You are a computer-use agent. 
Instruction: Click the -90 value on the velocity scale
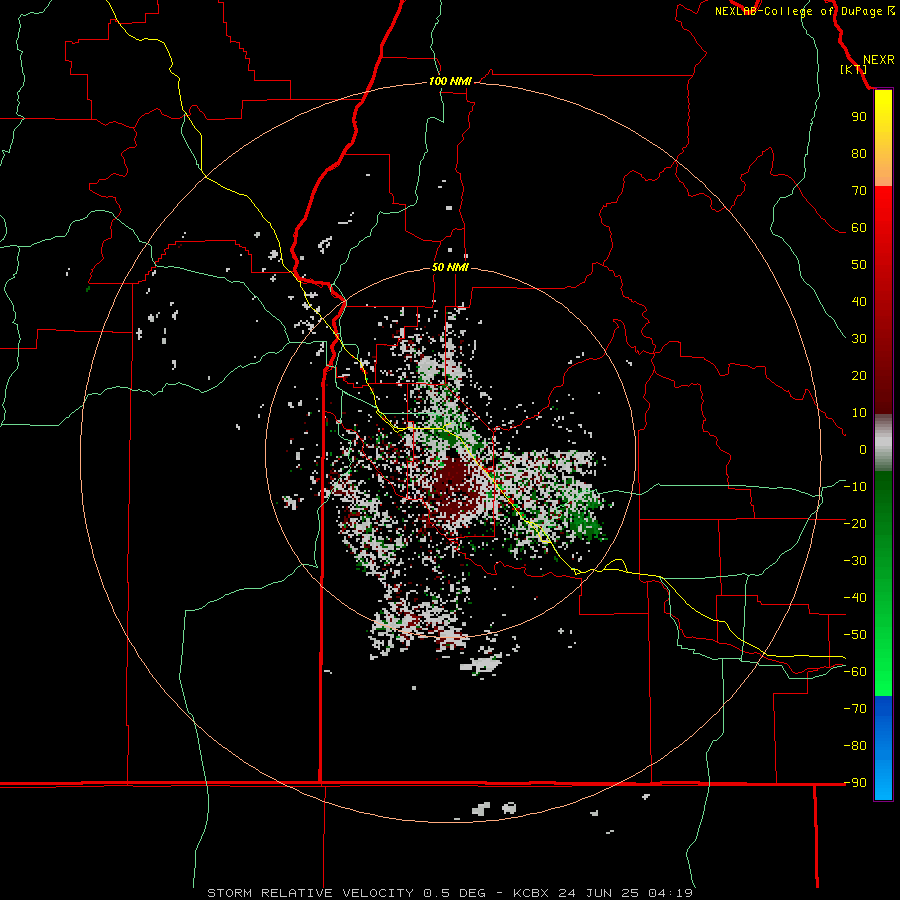coord(855,783)
